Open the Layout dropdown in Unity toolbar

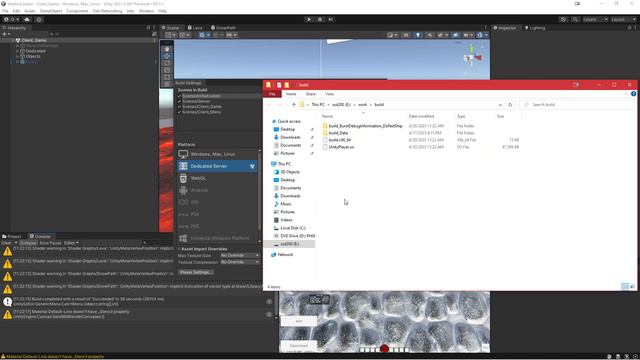[x=623, y=19]
